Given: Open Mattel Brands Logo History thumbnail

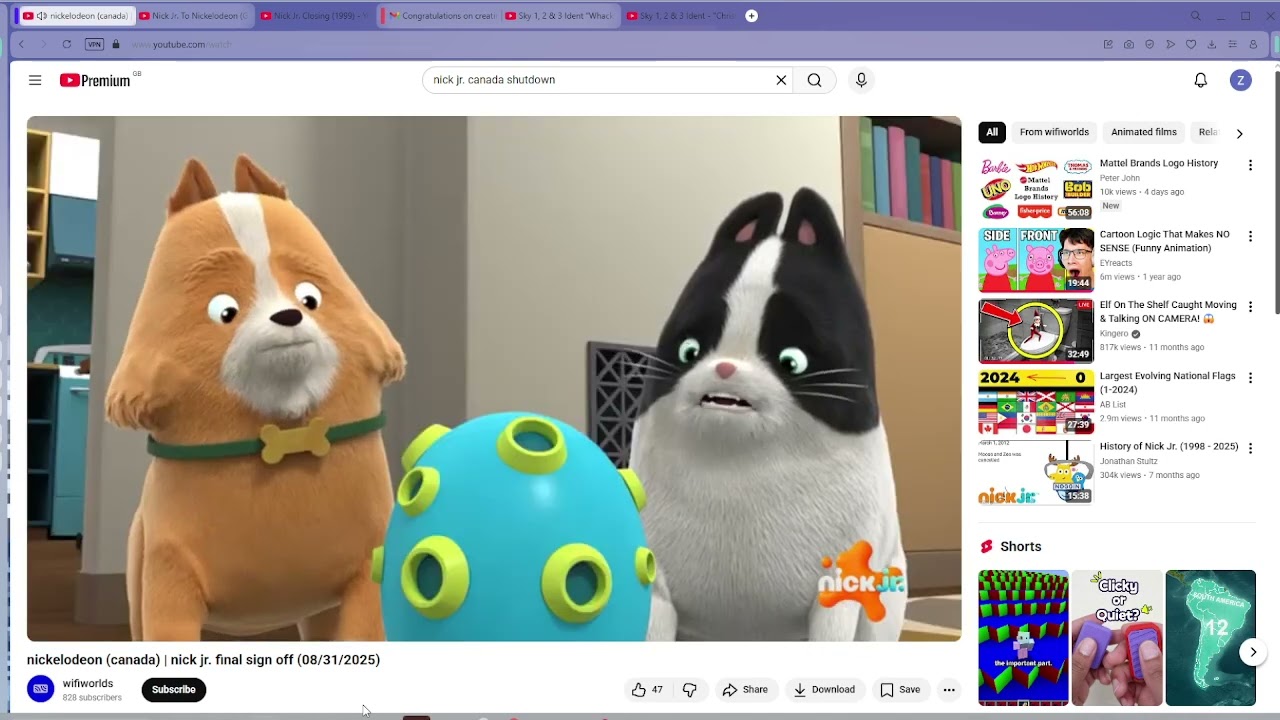Looking at the screenshot, I should 1036,189.
